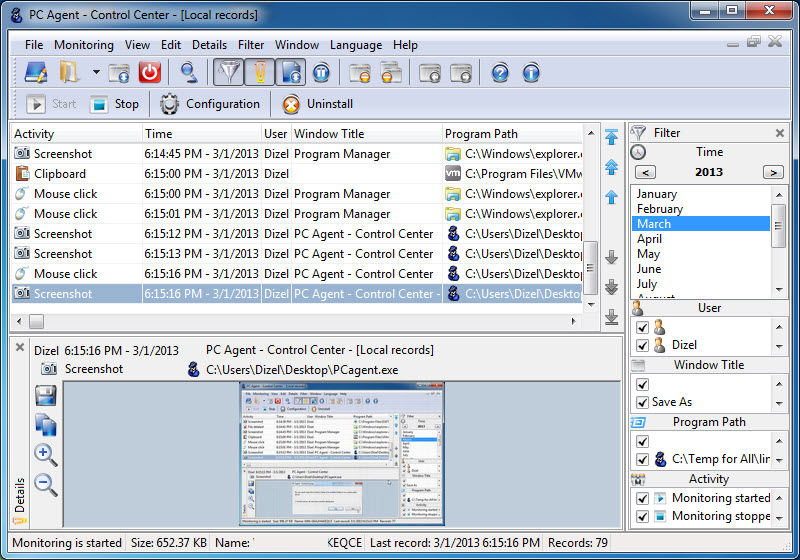This screenshot has height=560, width=800.
Task: Zoom out of screenshot preview
Action: click(x=45, y=484)
